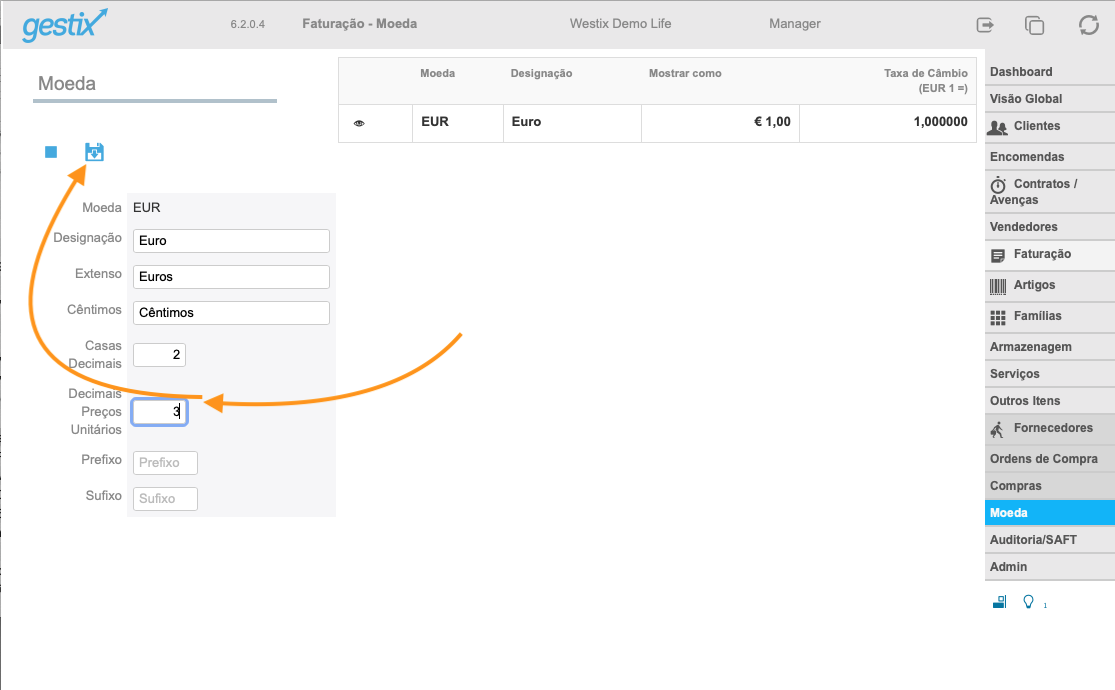Open Outros Itens menu item
Image resolution: width=1115 pixels, height=690 pixels.
pos(1050,400)
